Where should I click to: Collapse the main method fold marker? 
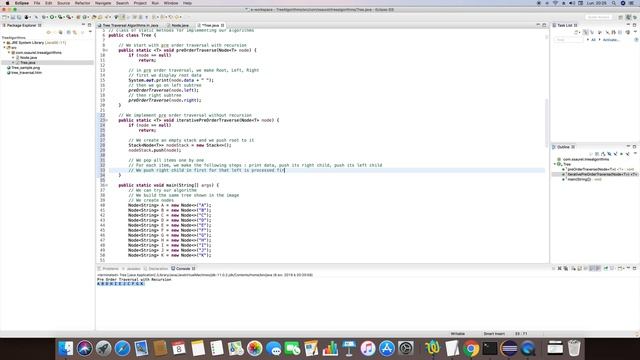[x=107, y=185]
